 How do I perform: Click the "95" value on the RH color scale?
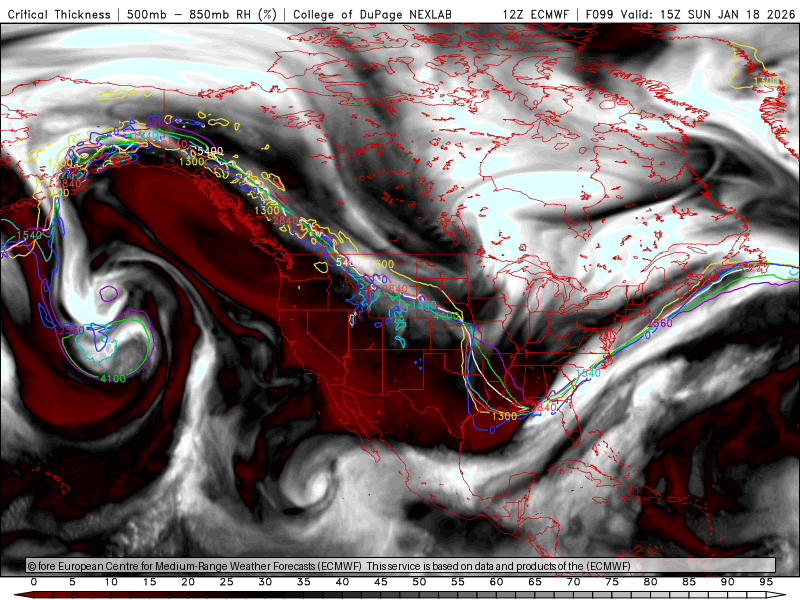tap(766, 582)
